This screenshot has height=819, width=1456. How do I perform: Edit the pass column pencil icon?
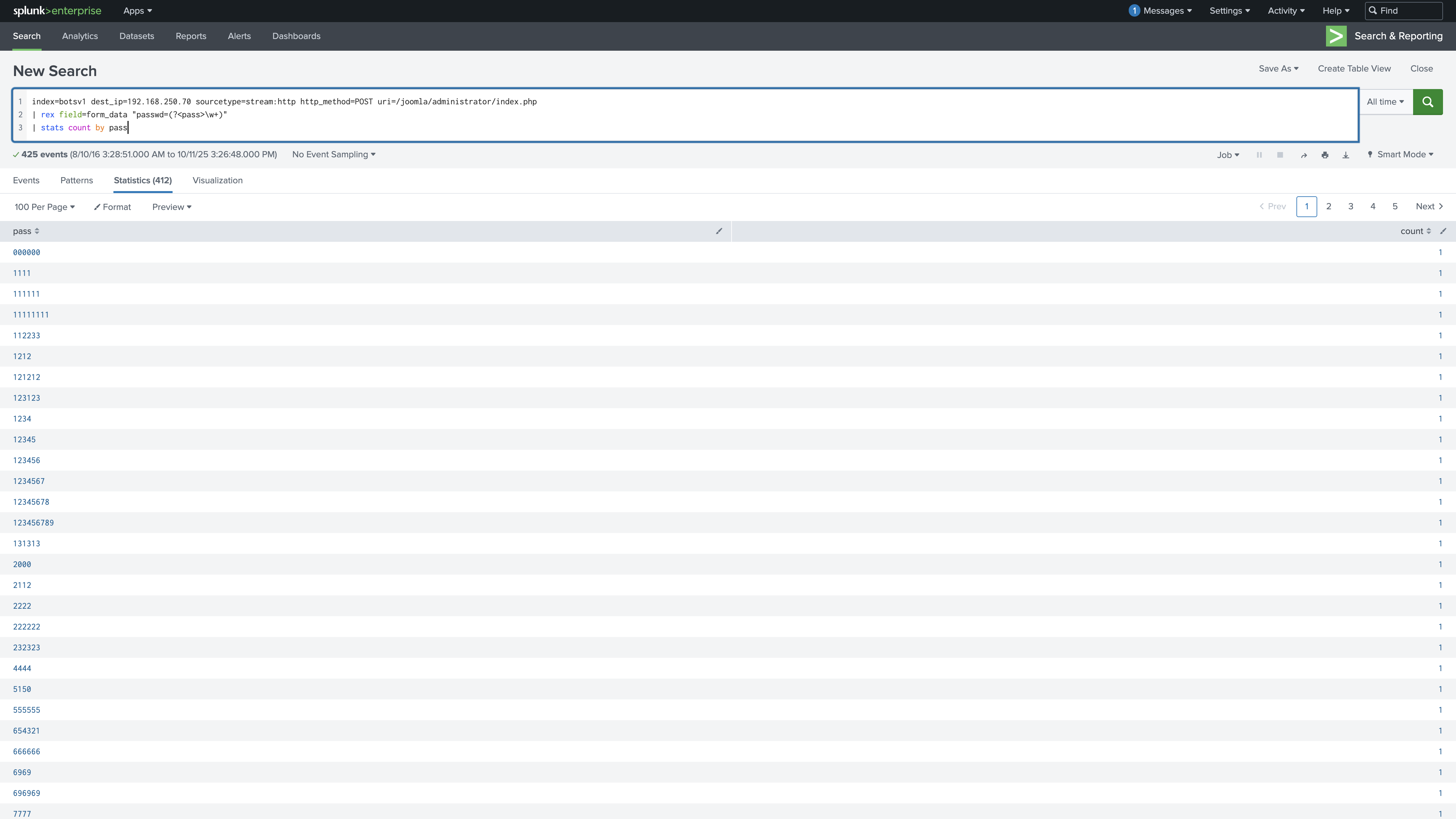(x=719, y=231)
